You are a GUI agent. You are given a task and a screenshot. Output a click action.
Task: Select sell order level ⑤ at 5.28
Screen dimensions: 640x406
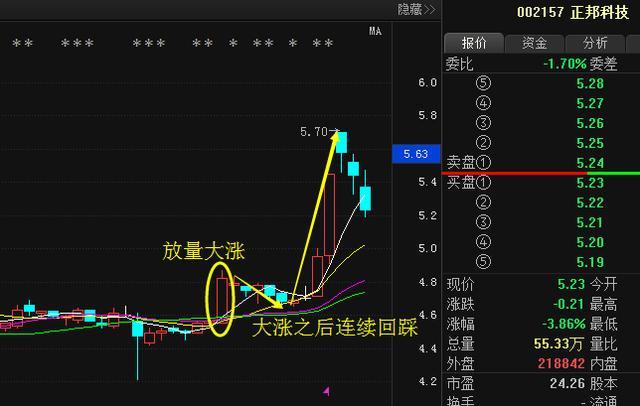tap(589, 83)
